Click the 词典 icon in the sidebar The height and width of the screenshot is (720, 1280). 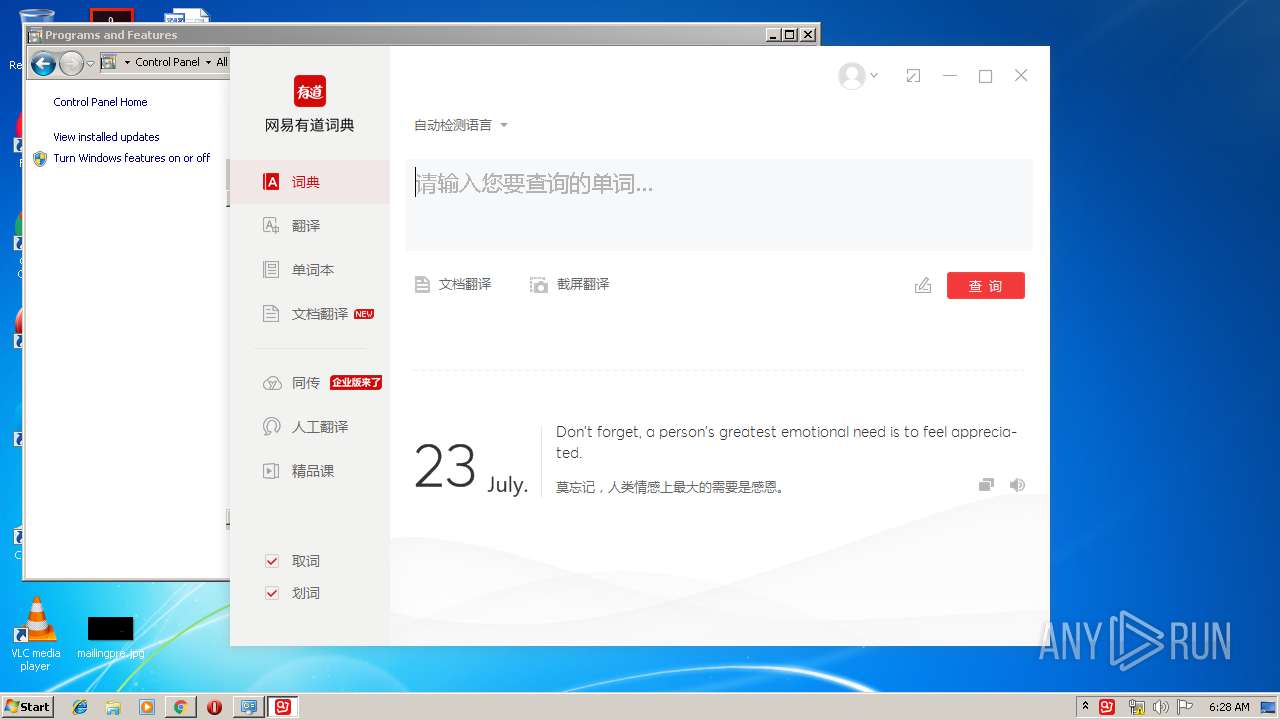(271, 182)
